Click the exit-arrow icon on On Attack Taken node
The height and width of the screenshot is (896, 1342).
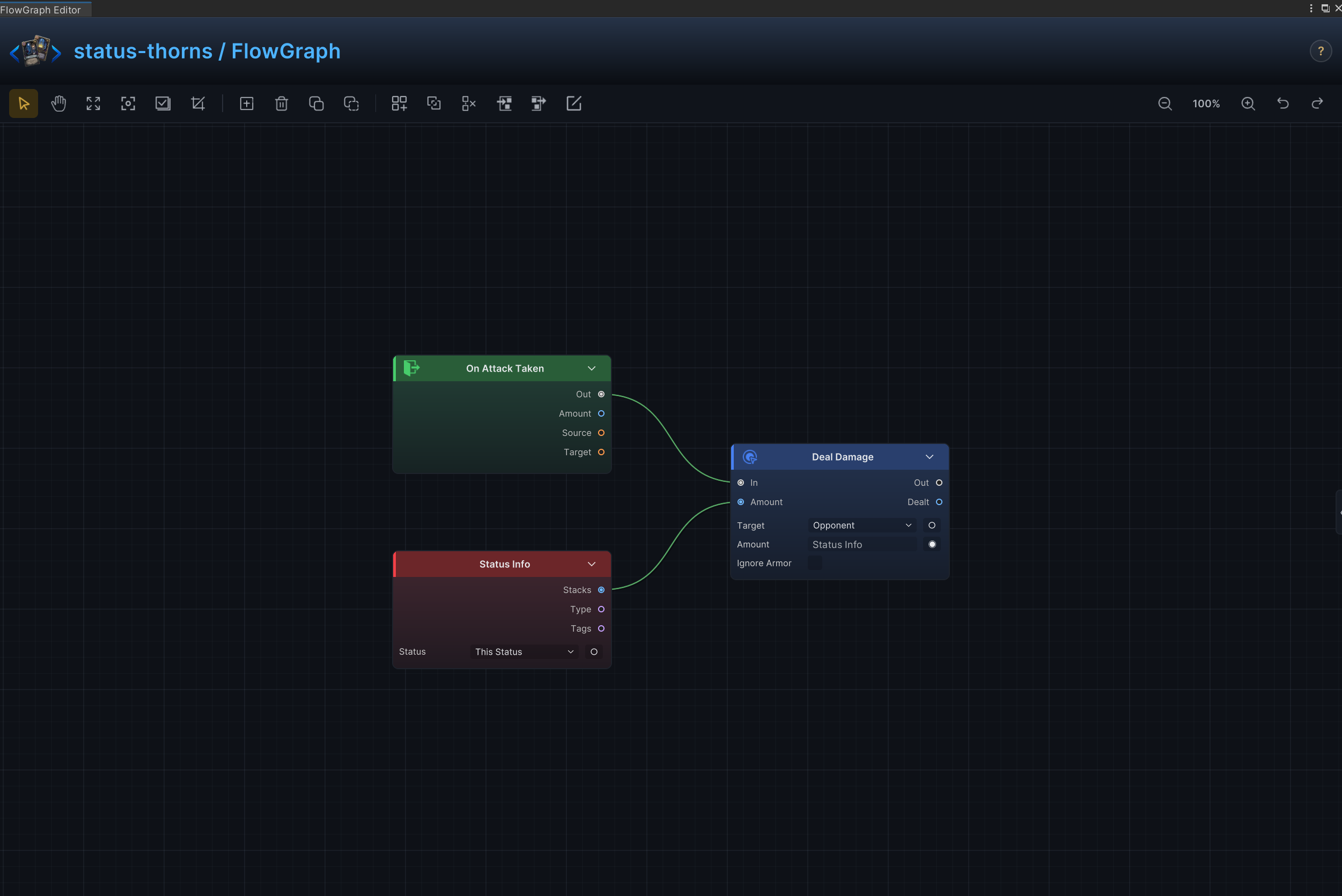tap(411, 368)
